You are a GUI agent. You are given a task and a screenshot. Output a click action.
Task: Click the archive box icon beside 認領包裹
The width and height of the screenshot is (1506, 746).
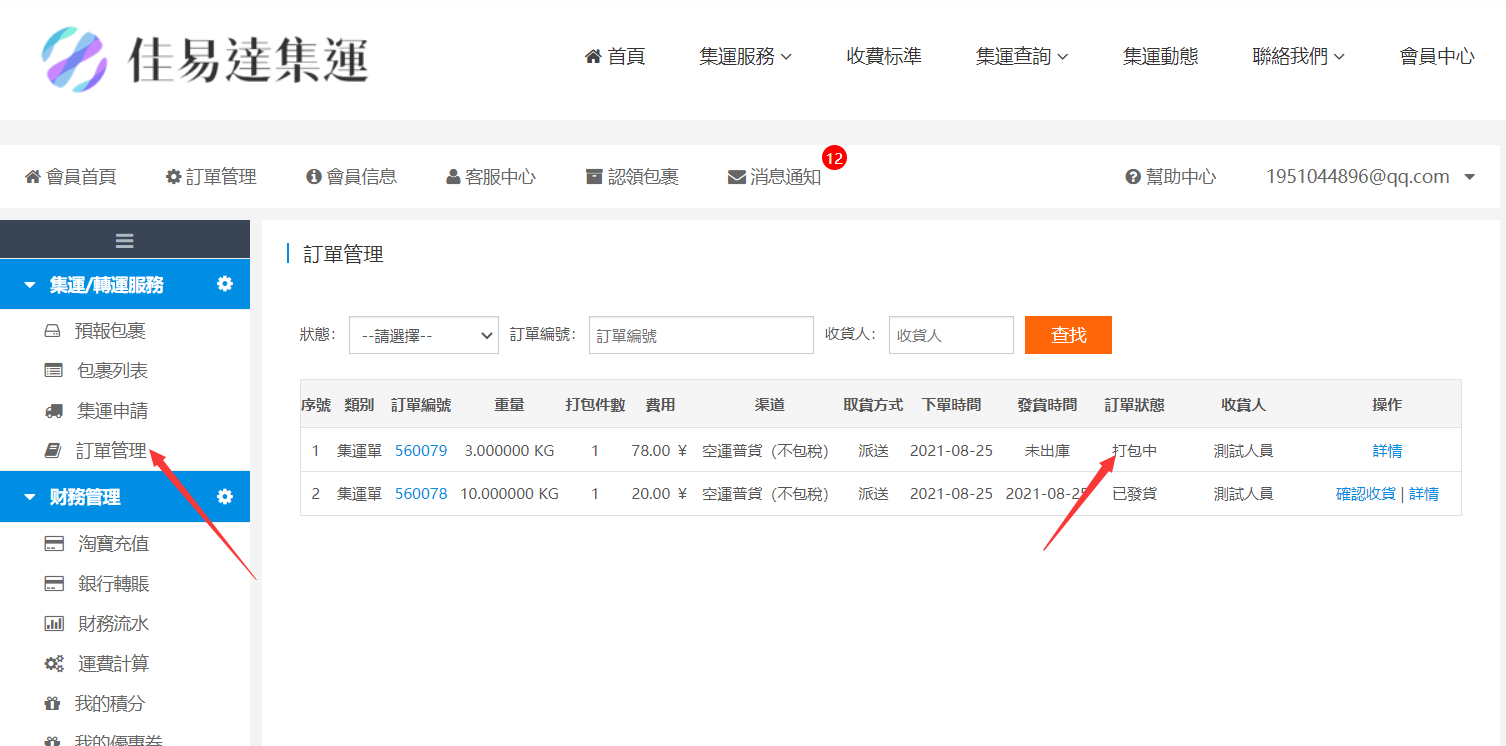(x=594, y=176)
